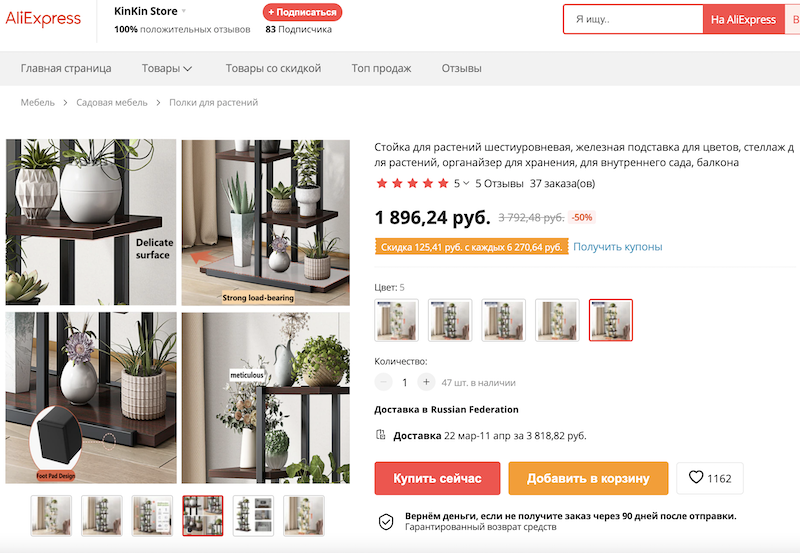Click the delivery document icon
The width and height of the screenshot is (800, 553).
(381, 435)
